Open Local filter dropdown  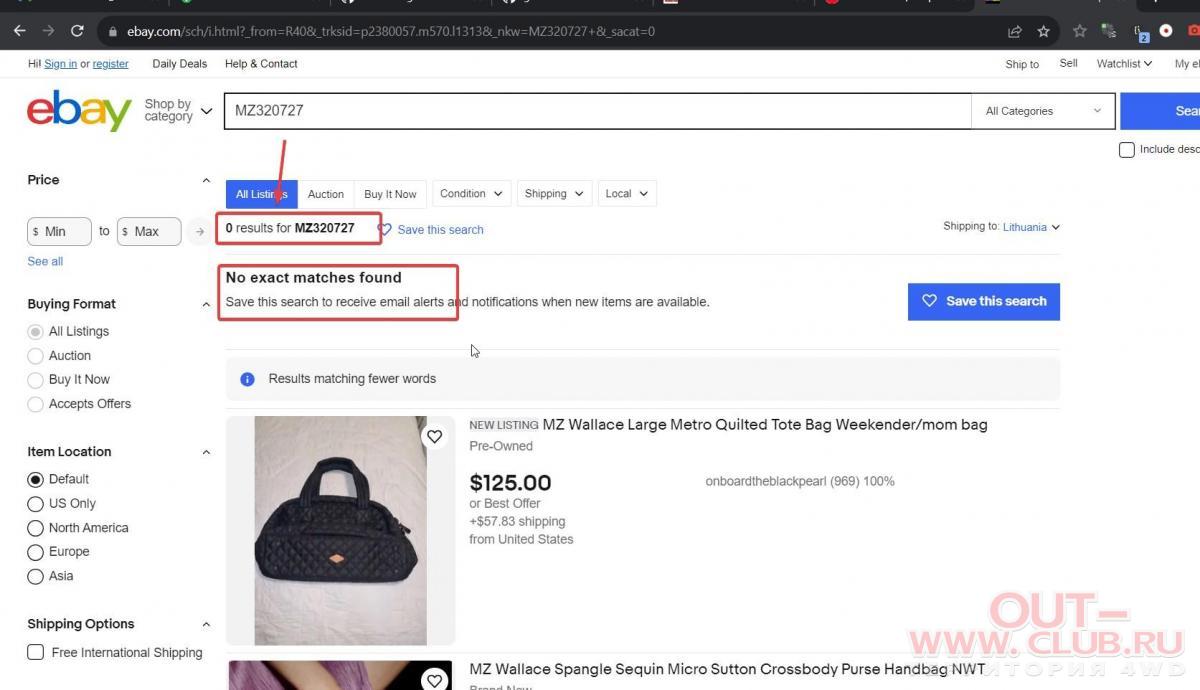627,193
